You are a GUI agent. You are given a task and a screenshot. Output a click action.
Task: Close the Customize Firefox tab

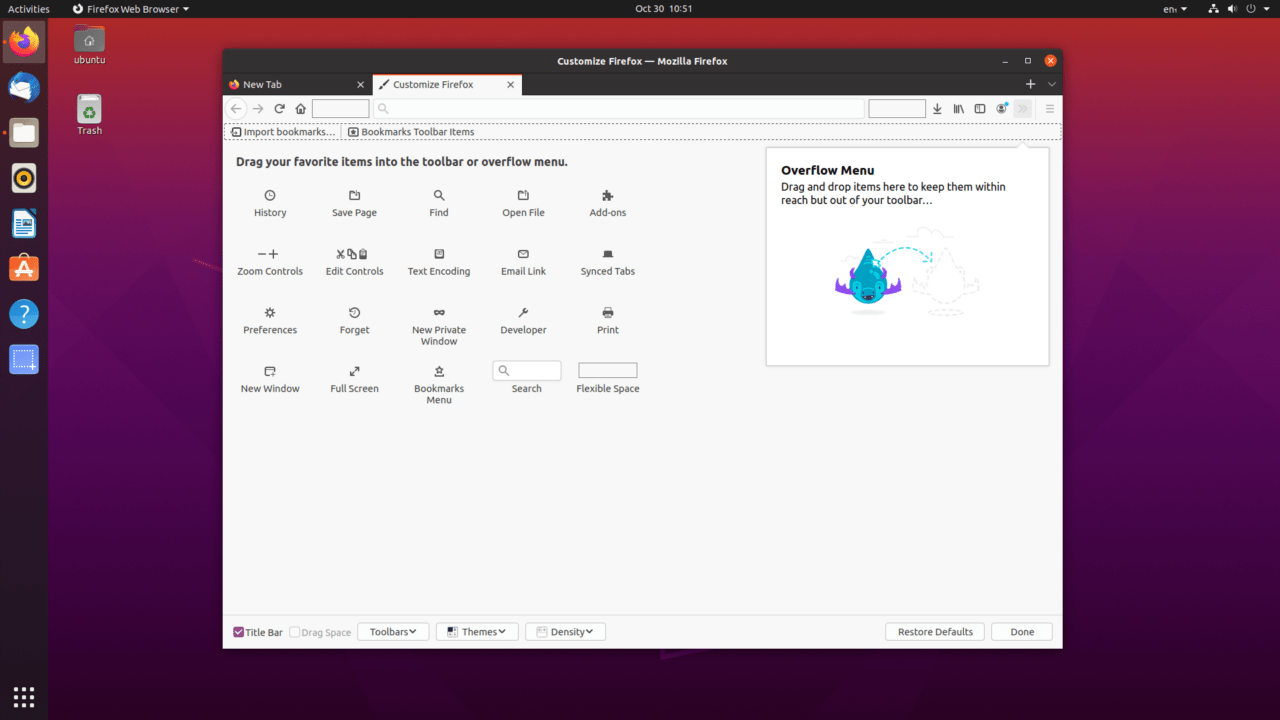[511, 85]
